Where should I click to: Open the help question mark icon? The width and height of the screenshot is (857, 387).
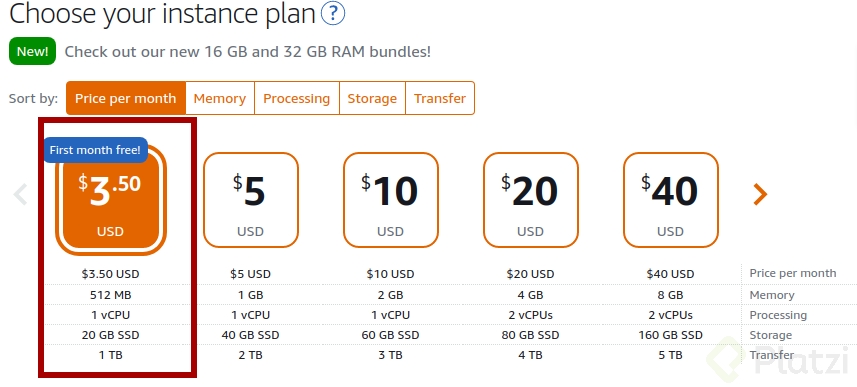click(x=332, y=14)
